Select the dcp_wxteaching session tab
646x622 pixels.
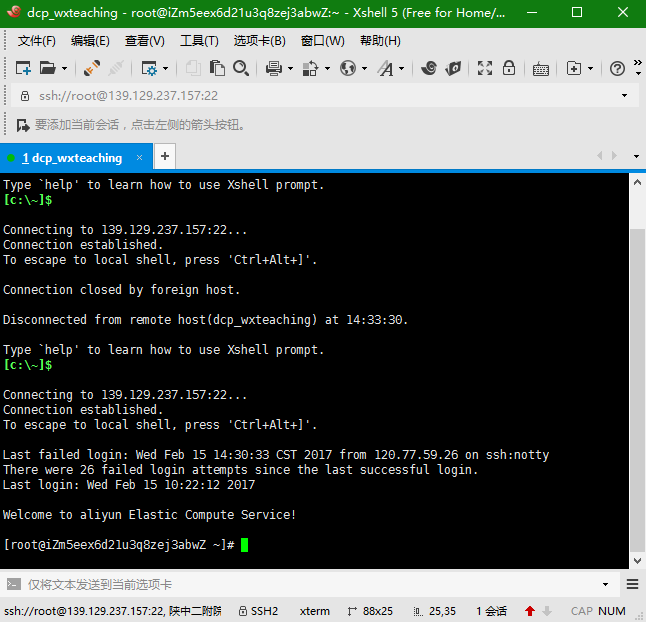tap(71, 158)
